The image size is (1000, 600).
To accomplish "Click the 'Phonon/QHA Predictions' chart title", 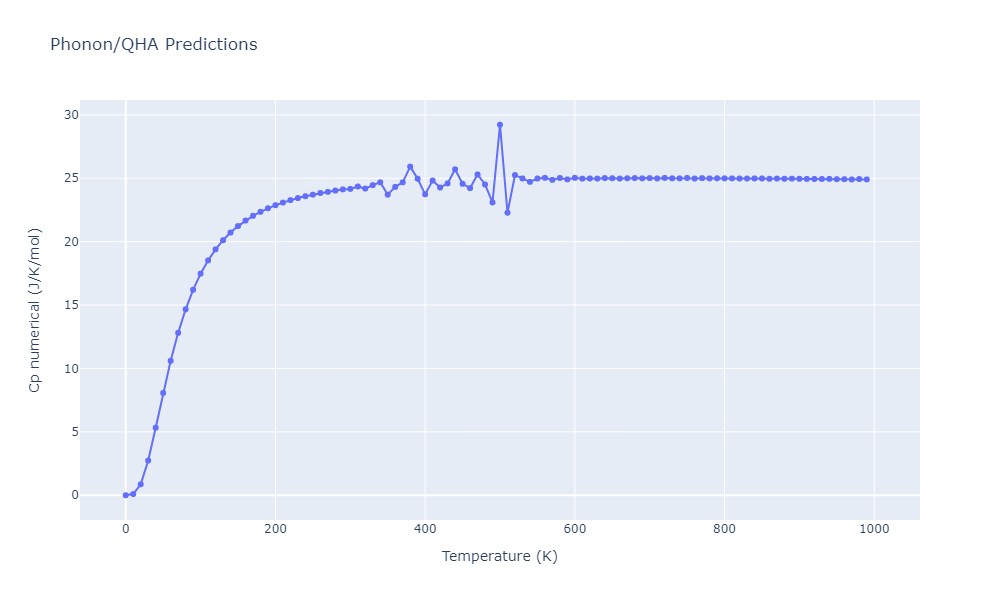I will pyautogui.click(x=153, y=45).
